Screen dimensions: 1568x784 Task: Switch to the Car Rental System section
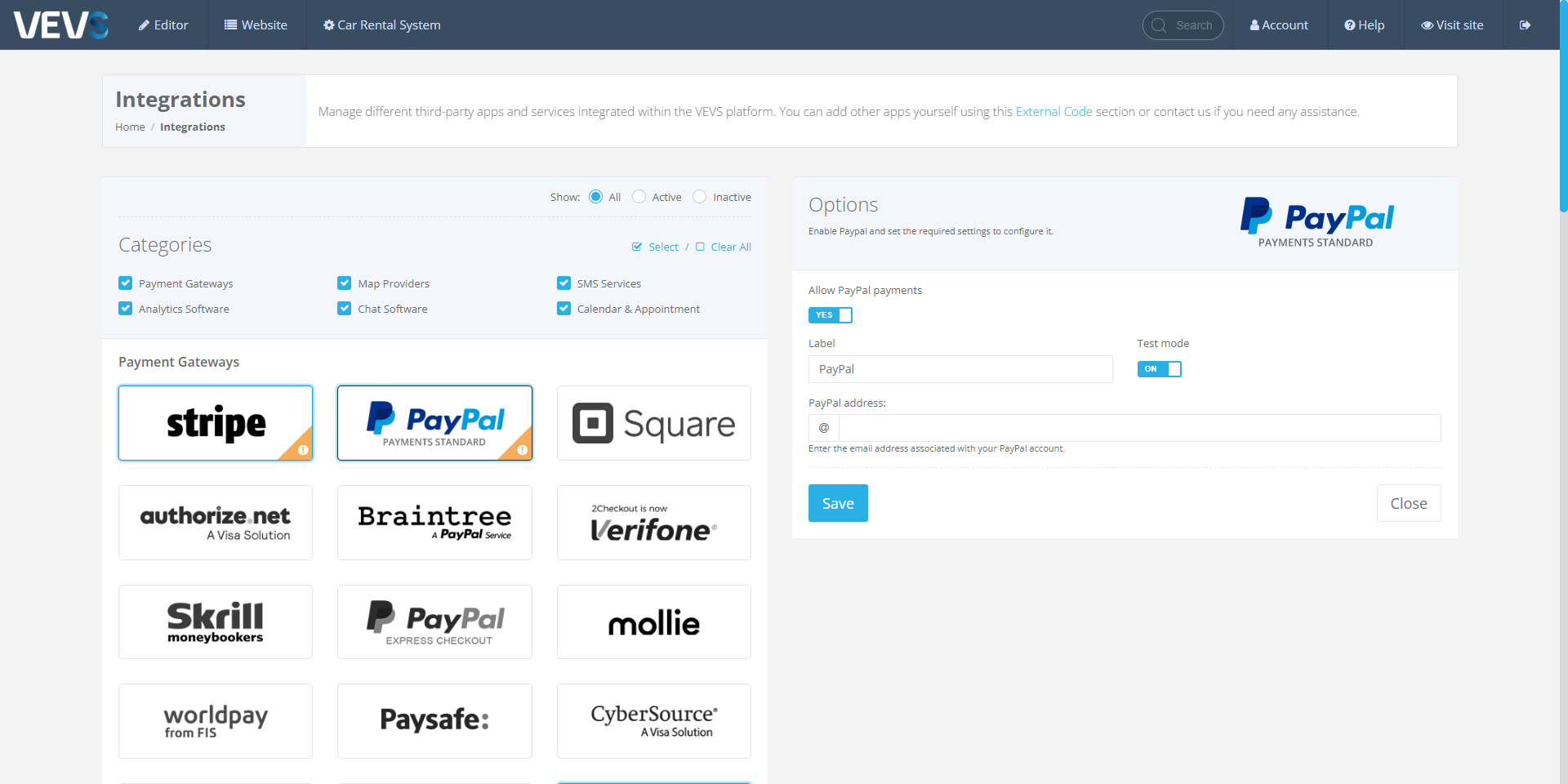click(381, 24)
